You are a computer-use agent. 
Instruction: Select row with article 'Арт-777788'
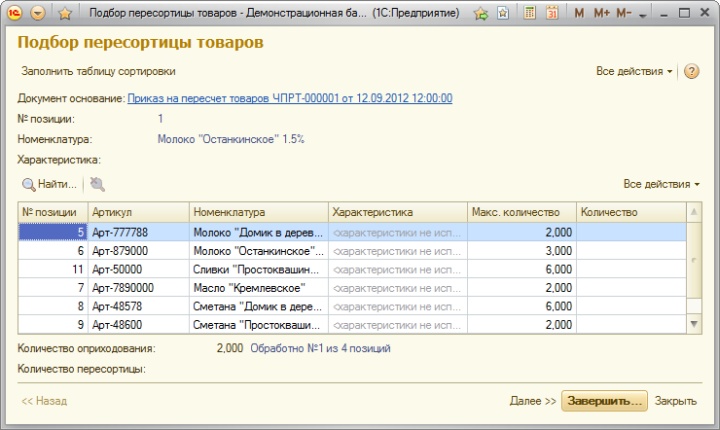click(x=352, y=232)
